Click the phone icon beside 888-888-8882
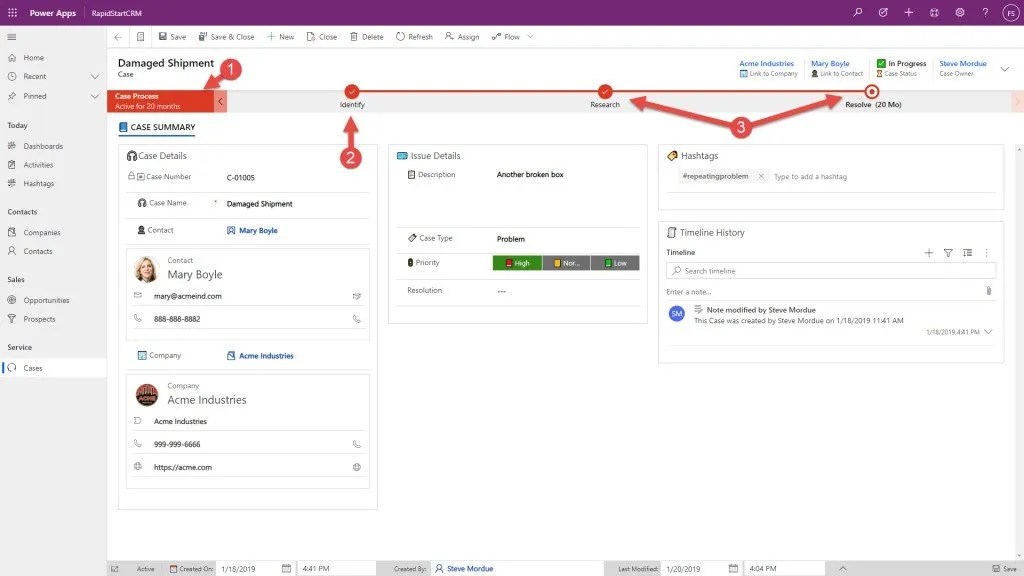The height and width of the screenshot is (576, 1024). 357,319
